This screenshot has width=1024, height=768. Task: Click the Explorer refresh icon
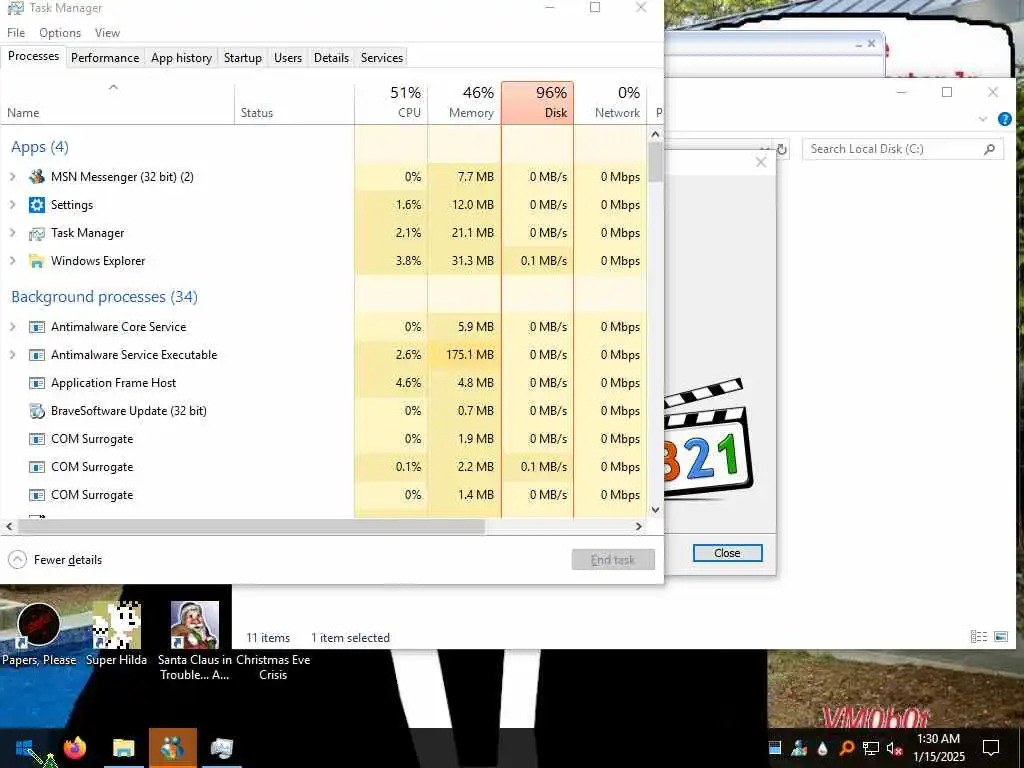[782, 150]
